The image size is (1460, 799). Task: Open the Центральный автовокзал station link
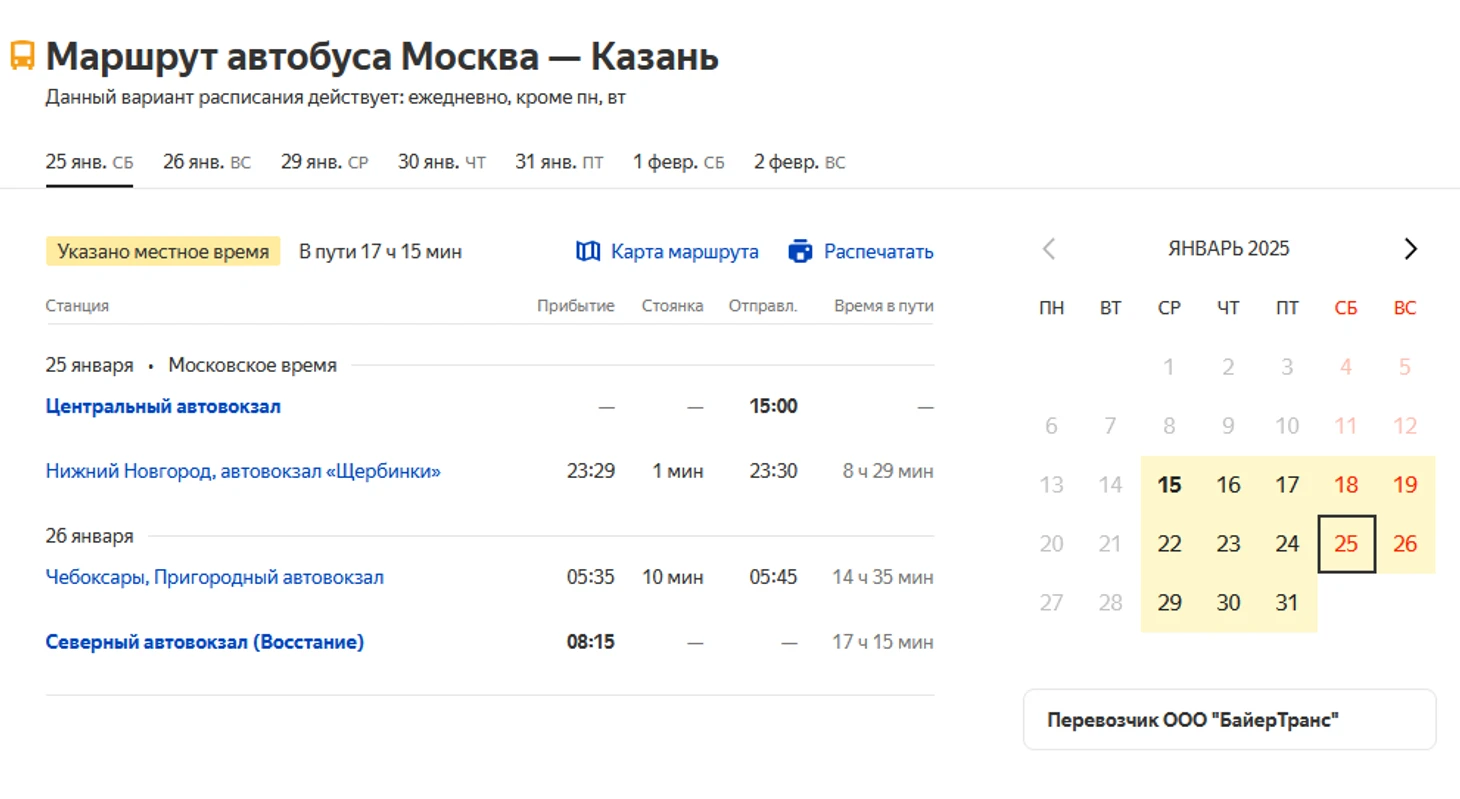tap(163, 406)
